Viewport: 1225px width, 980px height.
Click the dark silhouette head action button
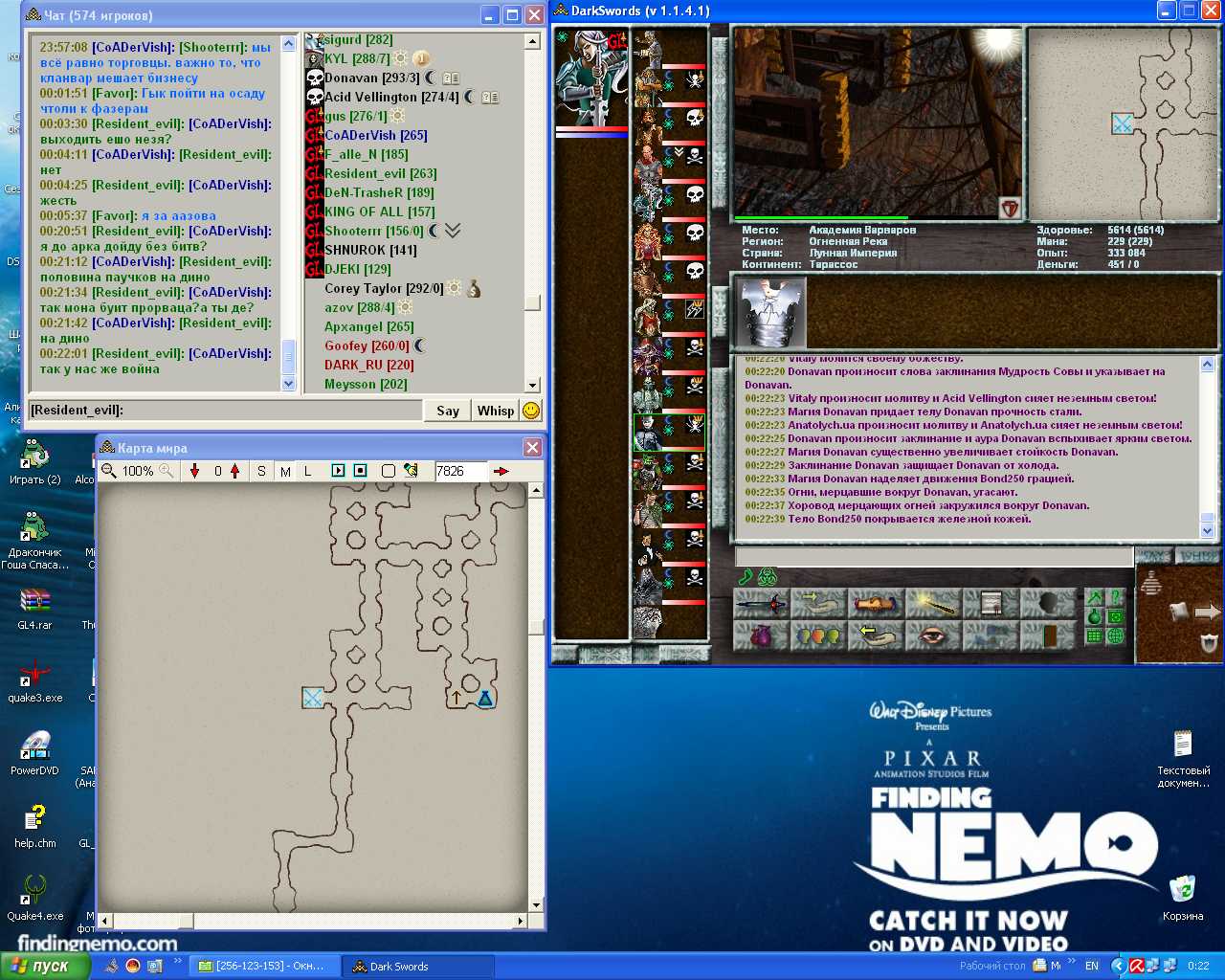tap(1048, 605)
